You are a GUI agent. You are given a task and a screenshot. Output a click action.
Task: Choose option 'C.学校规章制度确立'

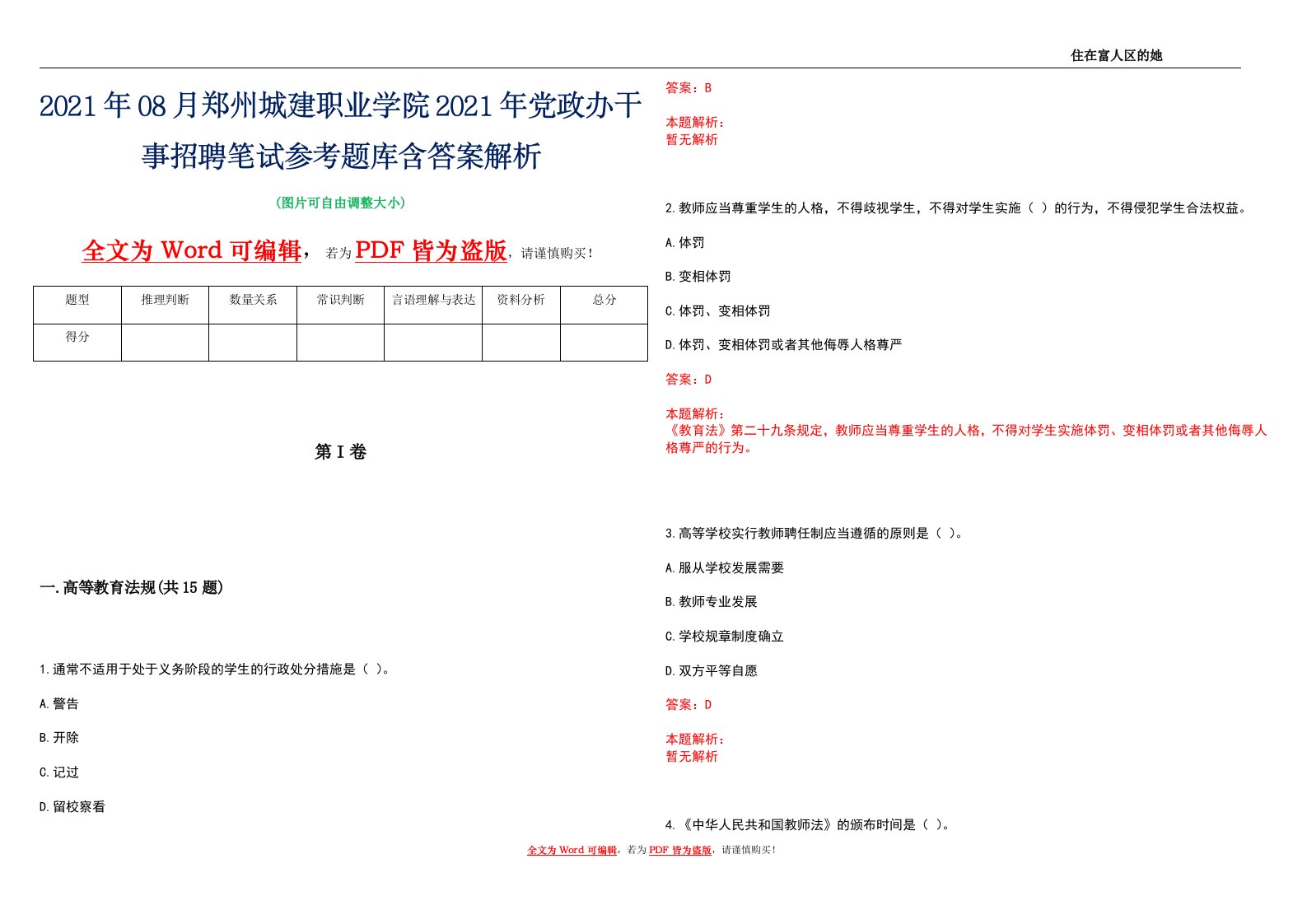(725, 637)
